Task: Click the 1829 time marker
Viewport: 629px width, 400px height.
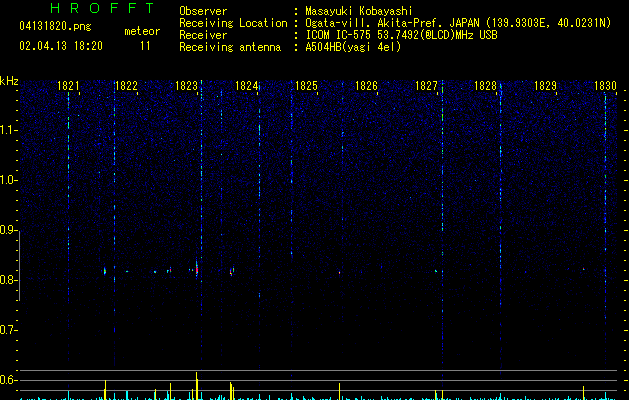Action: click(x=546, y=86)
